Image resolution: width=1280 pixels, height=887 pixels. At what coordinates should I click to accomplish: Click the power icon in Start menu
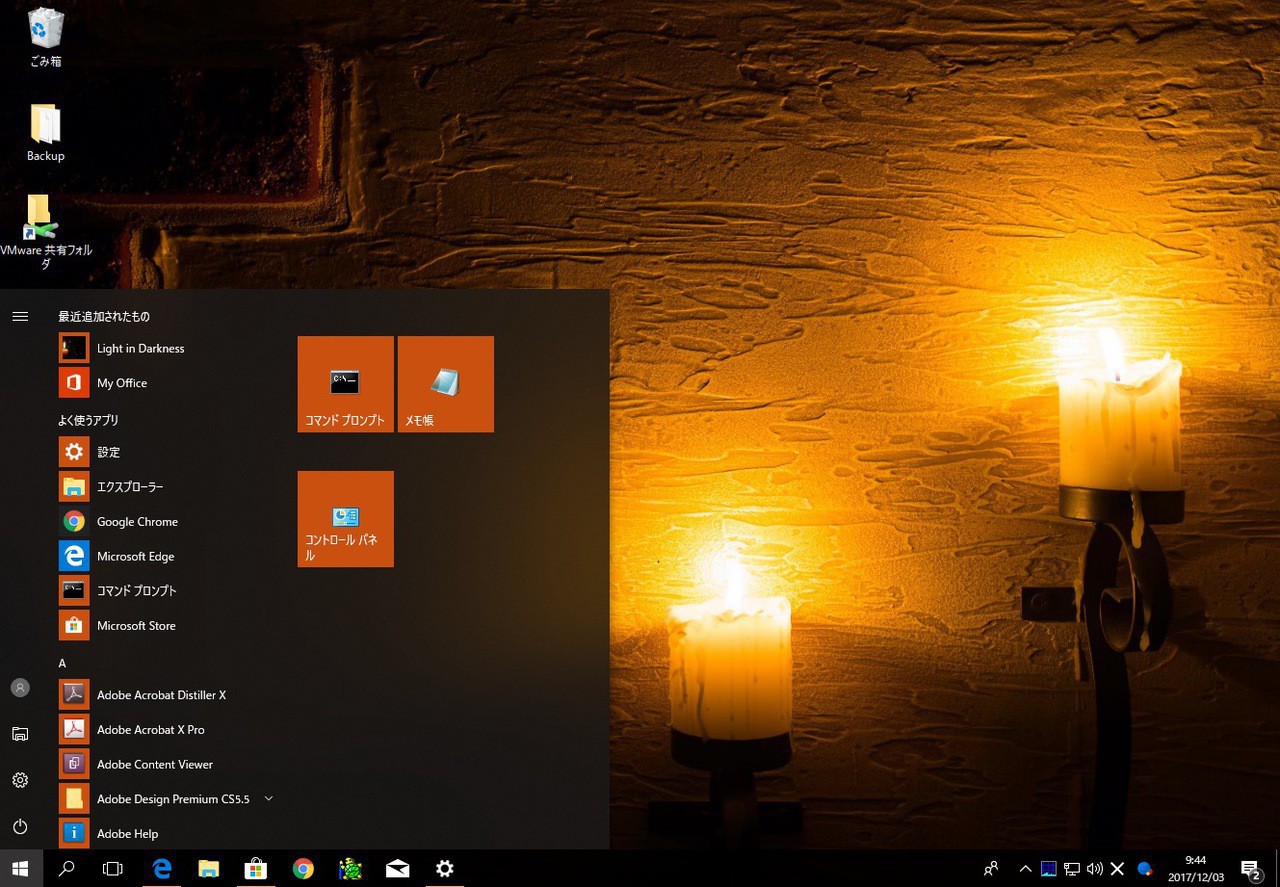[x=20, y=826]
